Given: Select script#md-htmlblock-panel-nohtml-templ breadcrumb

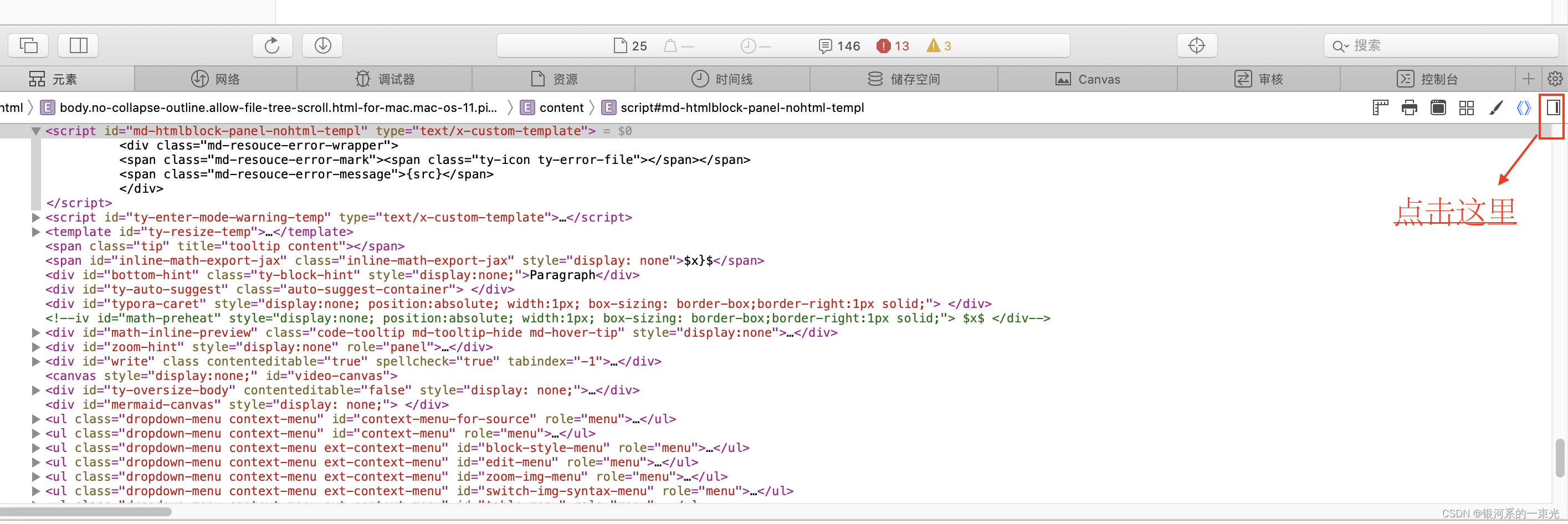Looking at the screenshot, I should pos(733,107).
